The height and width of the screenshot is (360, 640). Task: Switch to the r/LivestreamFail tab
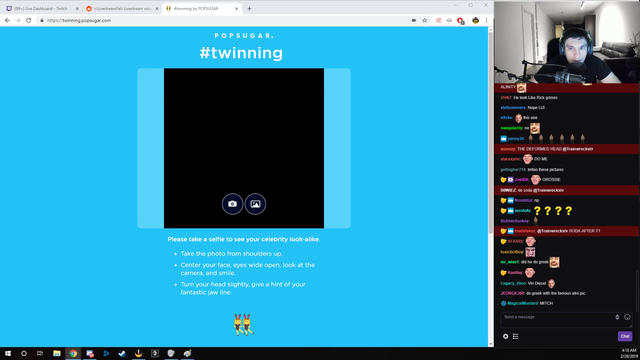click(x=122, y=9)
